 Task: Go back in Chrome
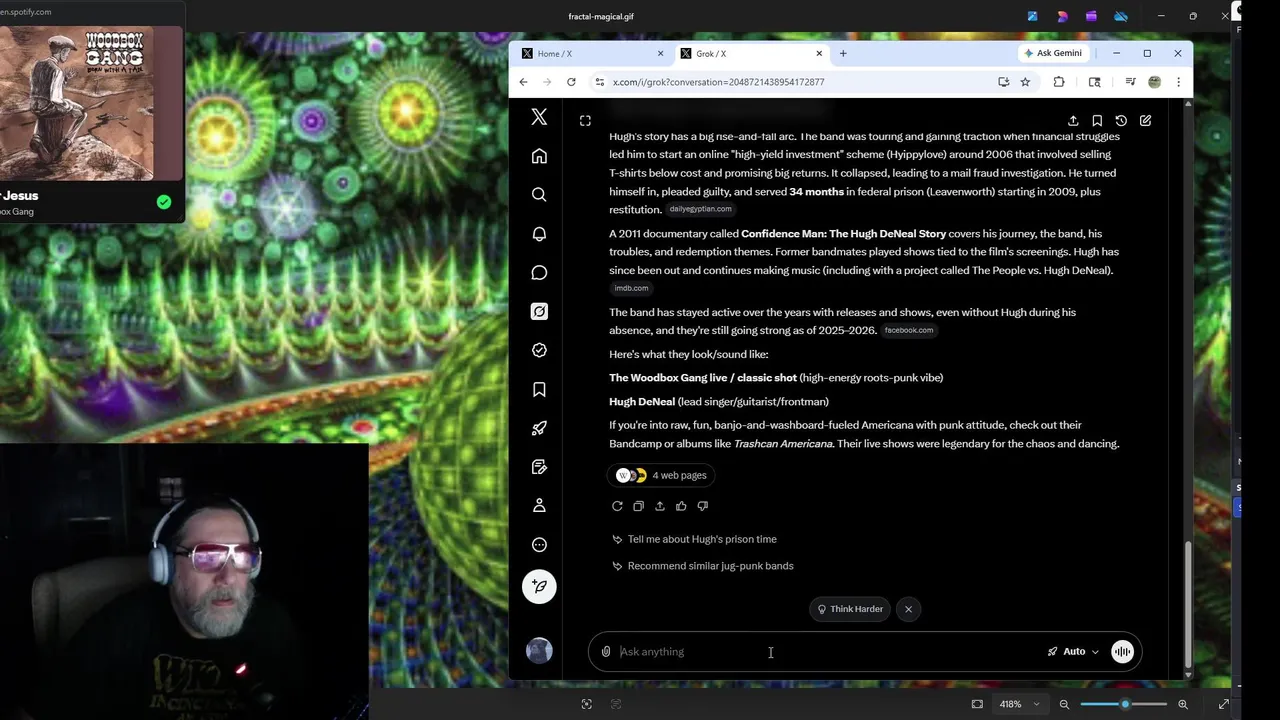523,82
